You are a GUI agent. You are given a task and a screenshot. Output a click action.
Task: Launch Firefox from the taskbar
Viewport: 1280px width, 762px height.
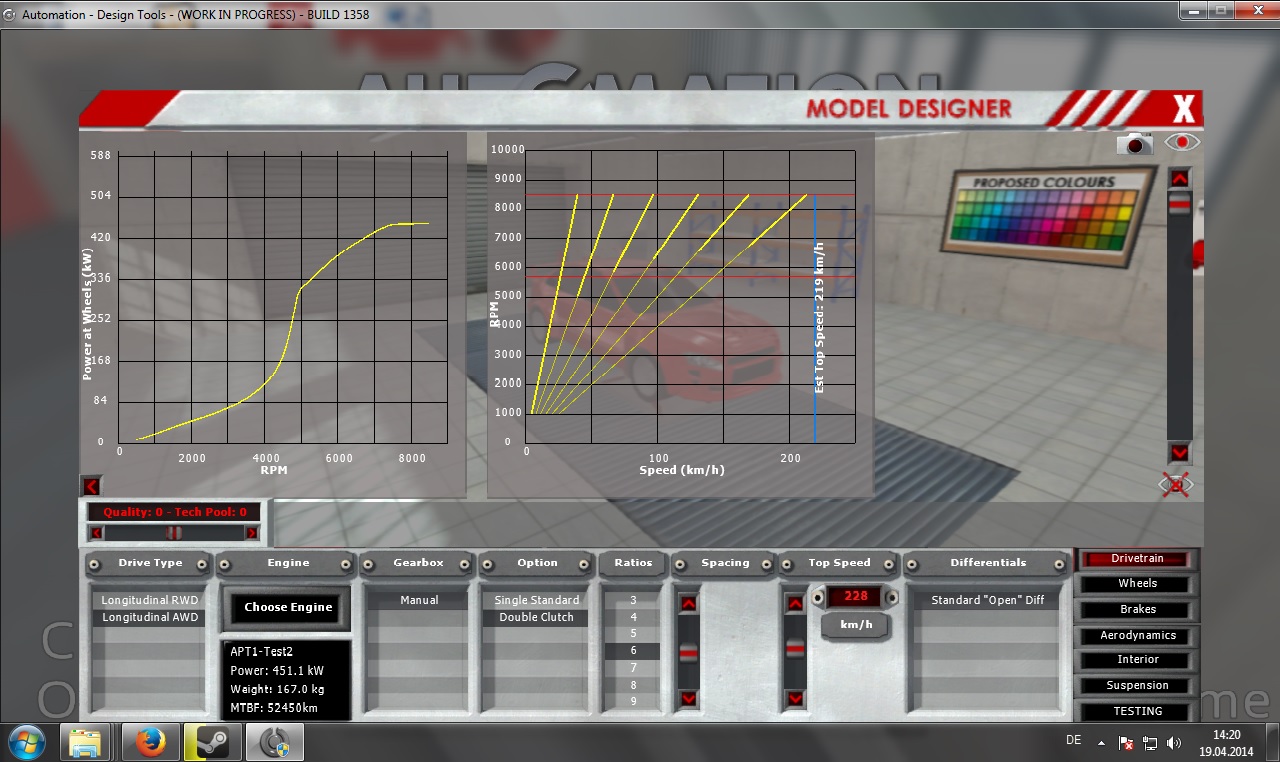tap(150, 743)
